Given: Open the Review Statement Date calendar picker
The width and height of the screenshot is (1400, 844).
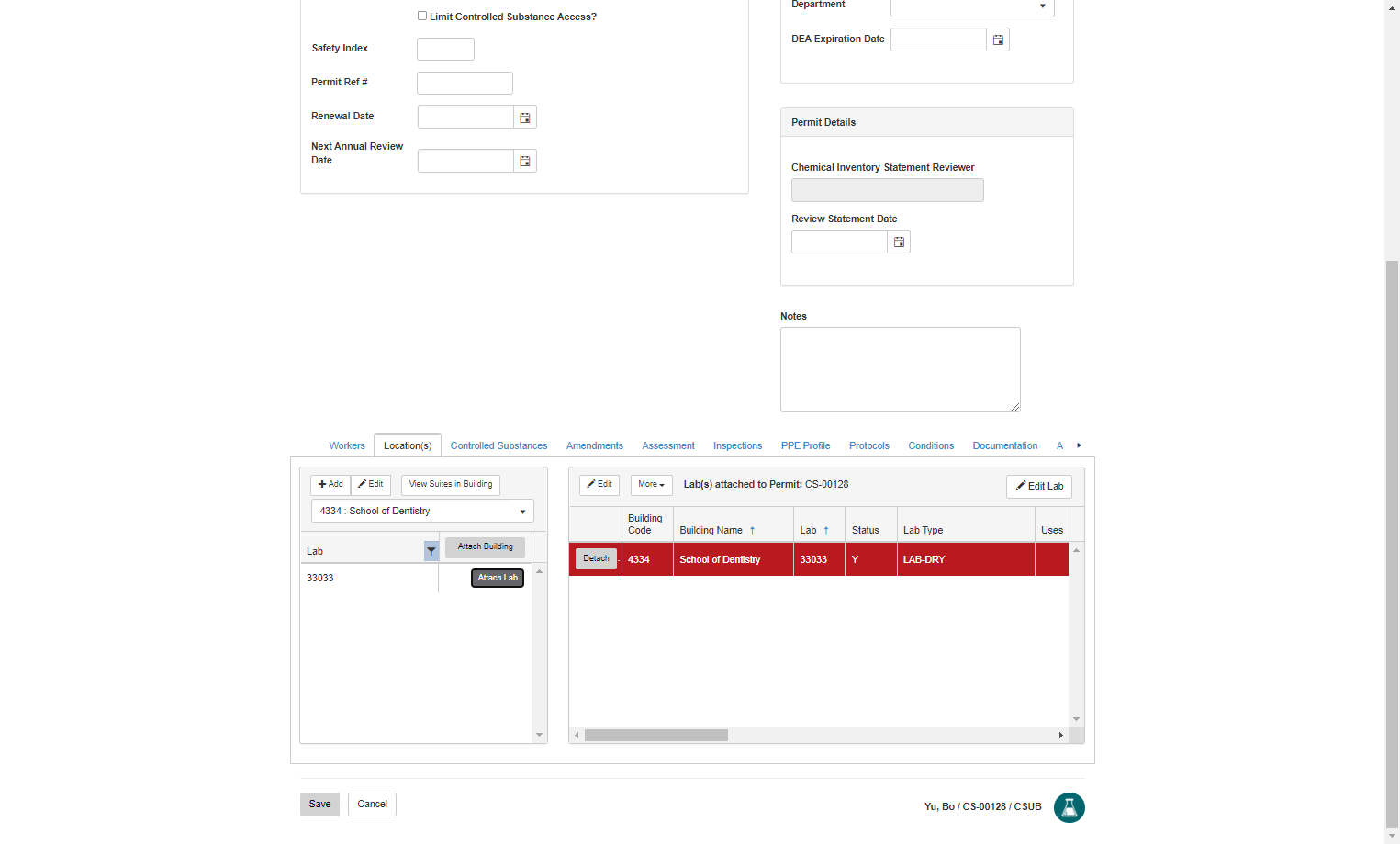Looking at the screenshot, I should tap(899, 242).
